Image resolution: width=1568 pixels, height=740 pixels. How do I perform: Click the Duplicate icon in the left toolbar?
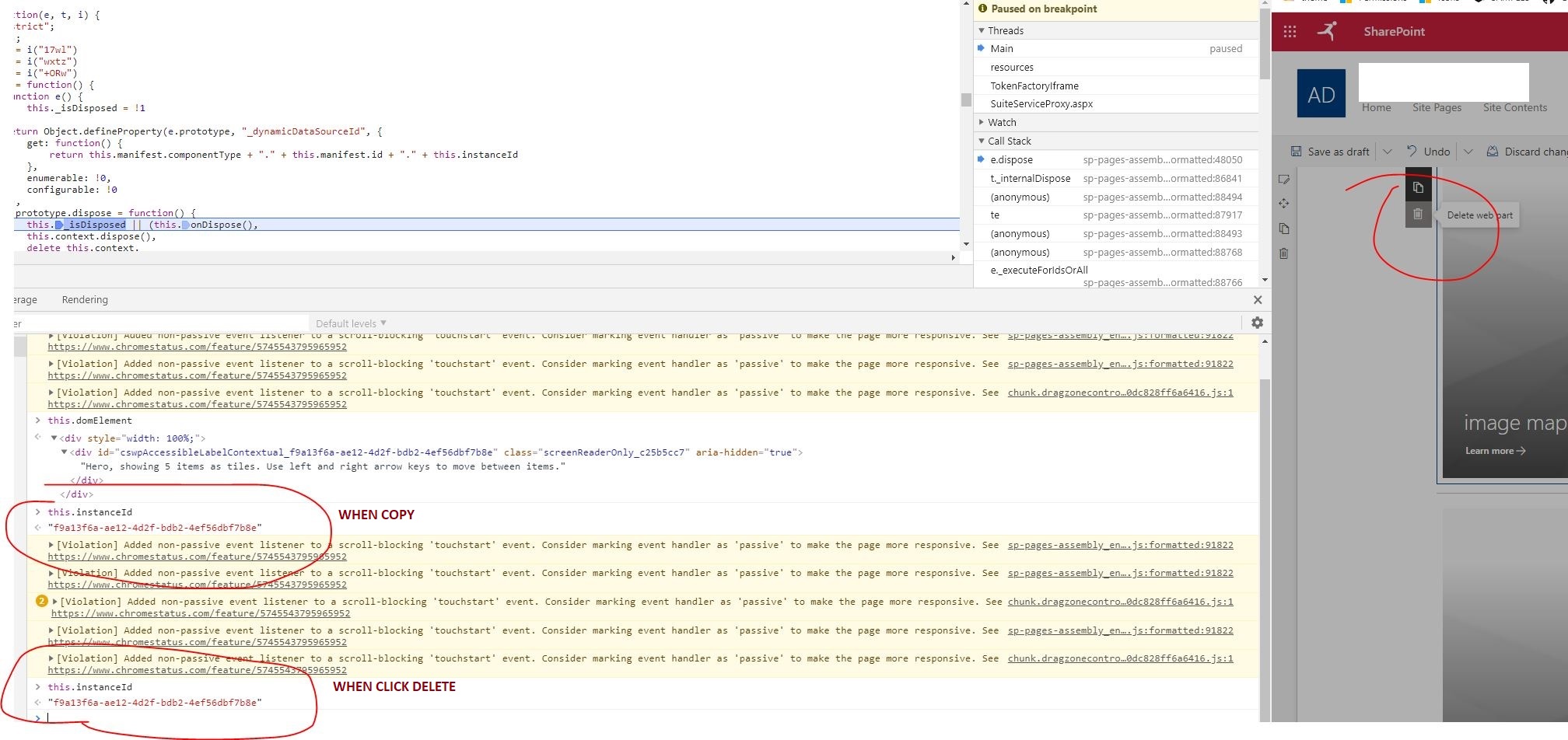click(1283, 229)
